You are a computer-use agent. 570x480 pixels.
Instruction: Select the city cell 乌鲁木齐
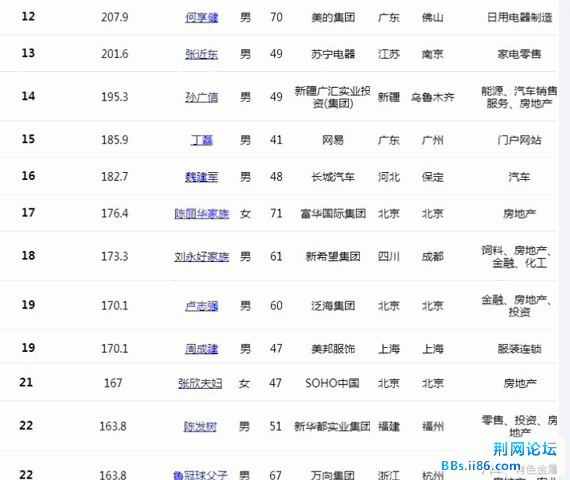pyautogui.click(x=433, y=97)
